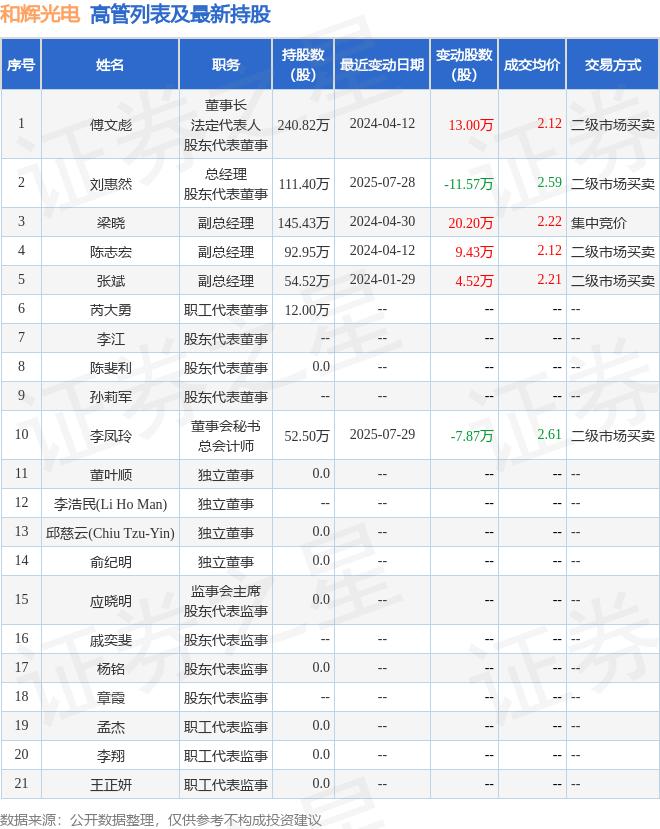The height and width of the screenshot is (829, 660).
Task: Click the 和辉光电 title text
Action: (x=40, y=14)
